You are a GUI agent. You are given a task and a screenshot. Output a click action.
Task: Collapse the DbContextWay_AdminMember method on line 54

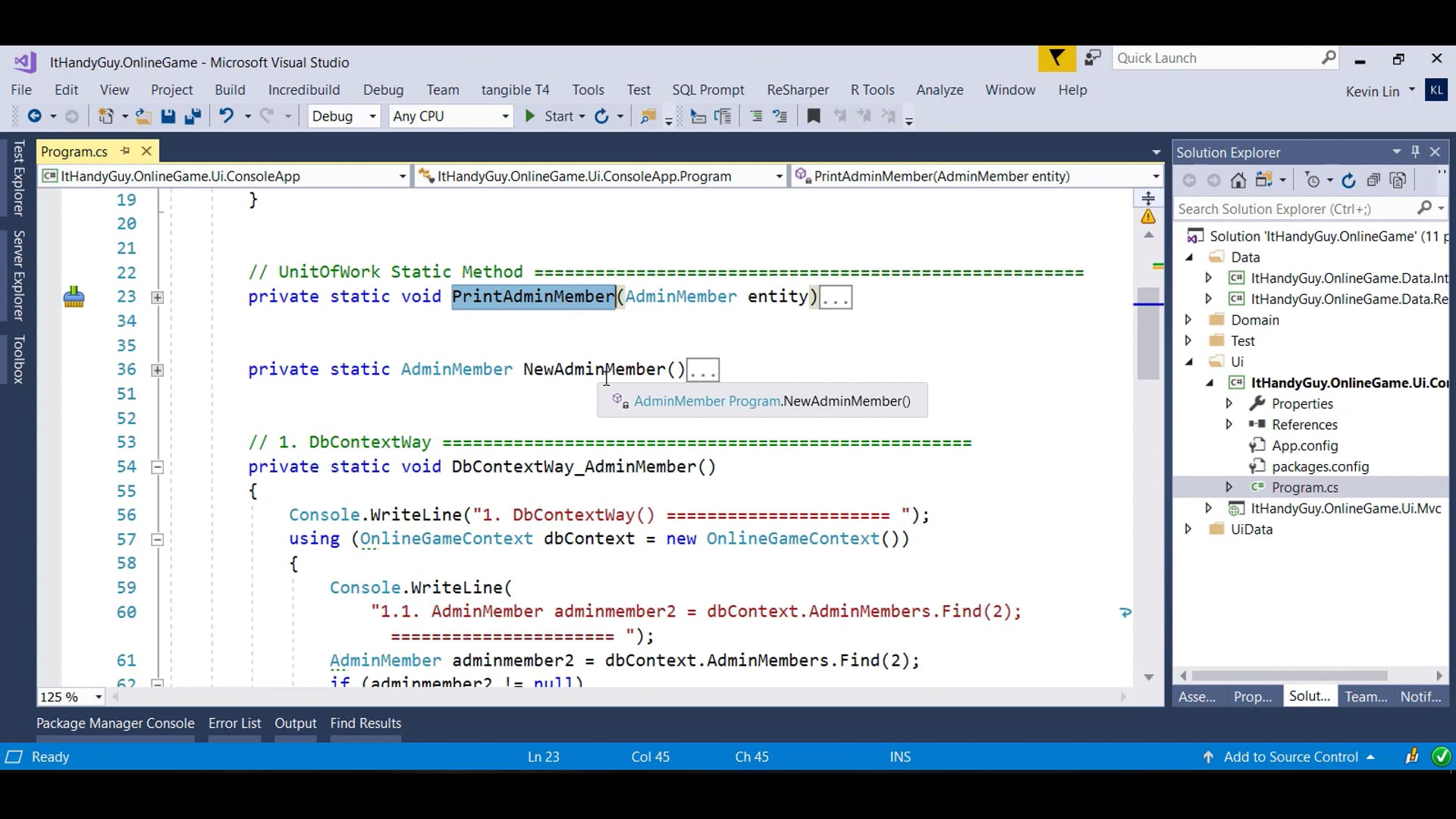pos(158,466)
